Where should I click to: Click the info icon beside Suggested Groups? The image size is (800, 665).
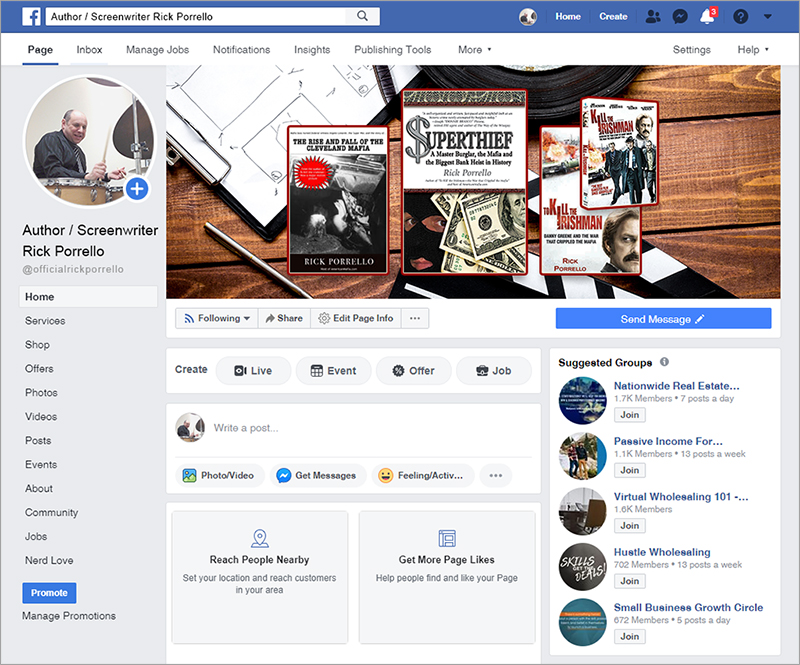coord(665,362)
